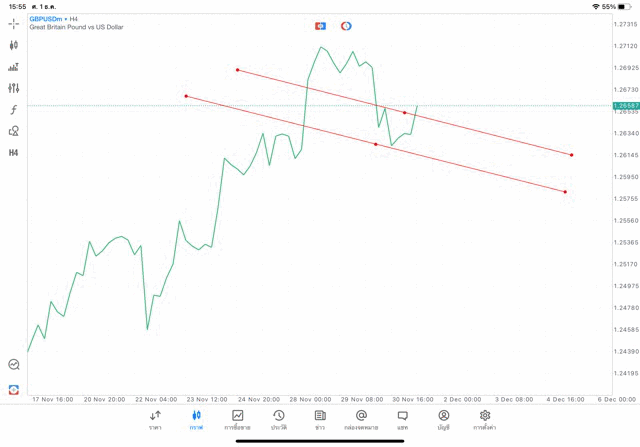Open the การตั้งค่า (Settings) tab

[x=485, y=420]
